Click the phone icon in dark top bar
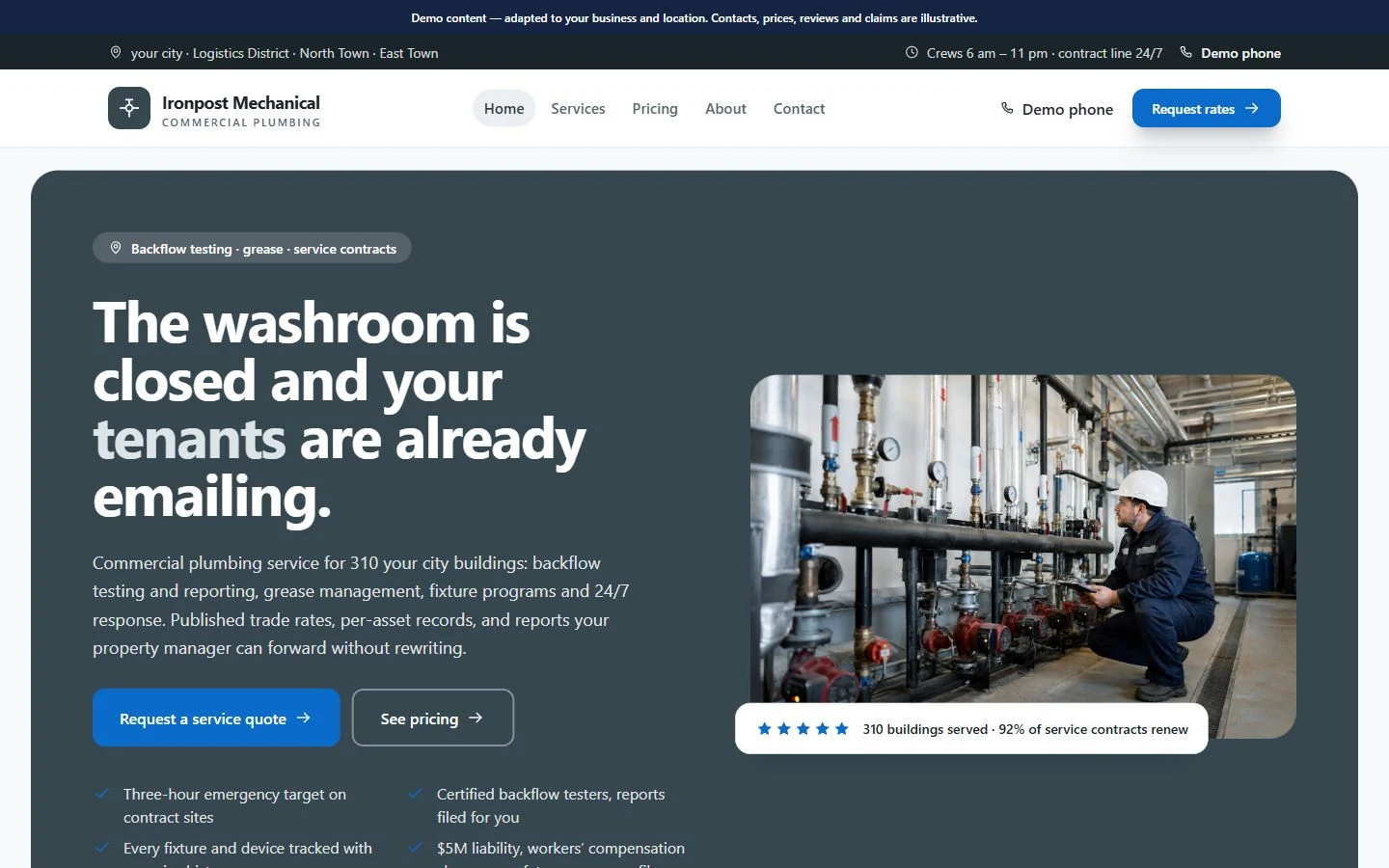 click(1186, 53)
